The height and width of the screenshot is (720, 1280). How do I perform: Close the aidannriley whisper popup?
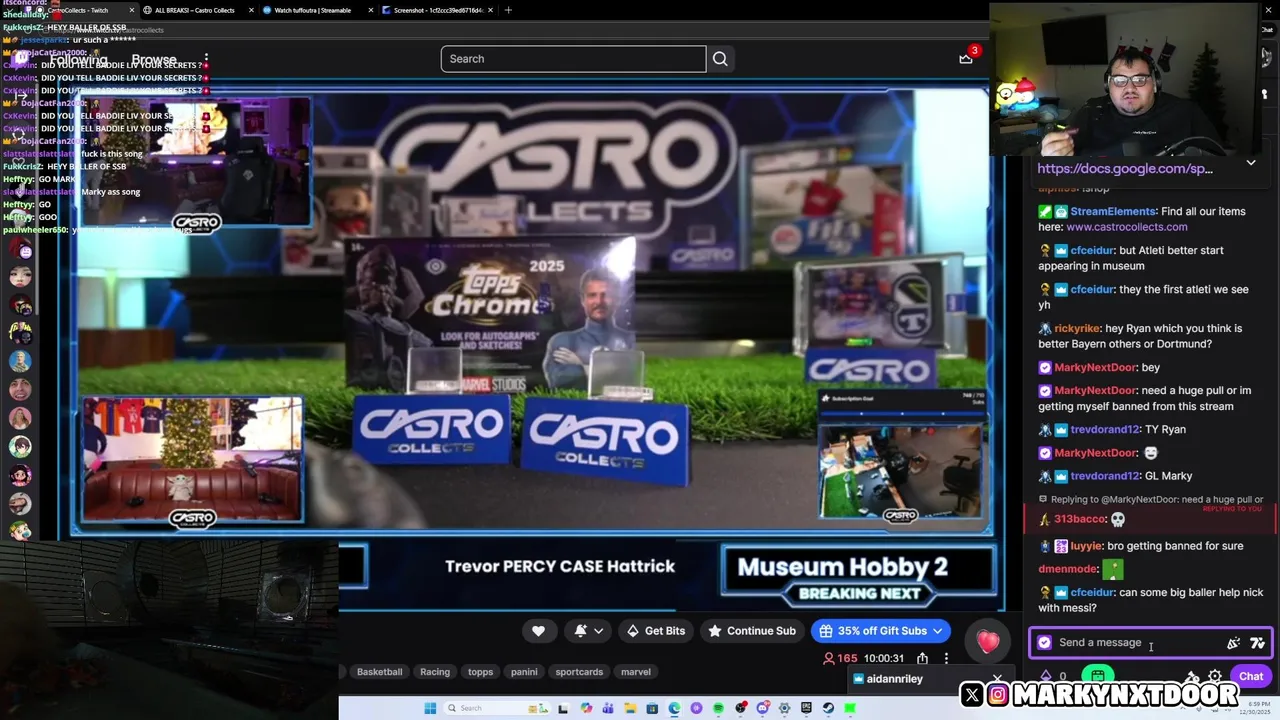997,678
